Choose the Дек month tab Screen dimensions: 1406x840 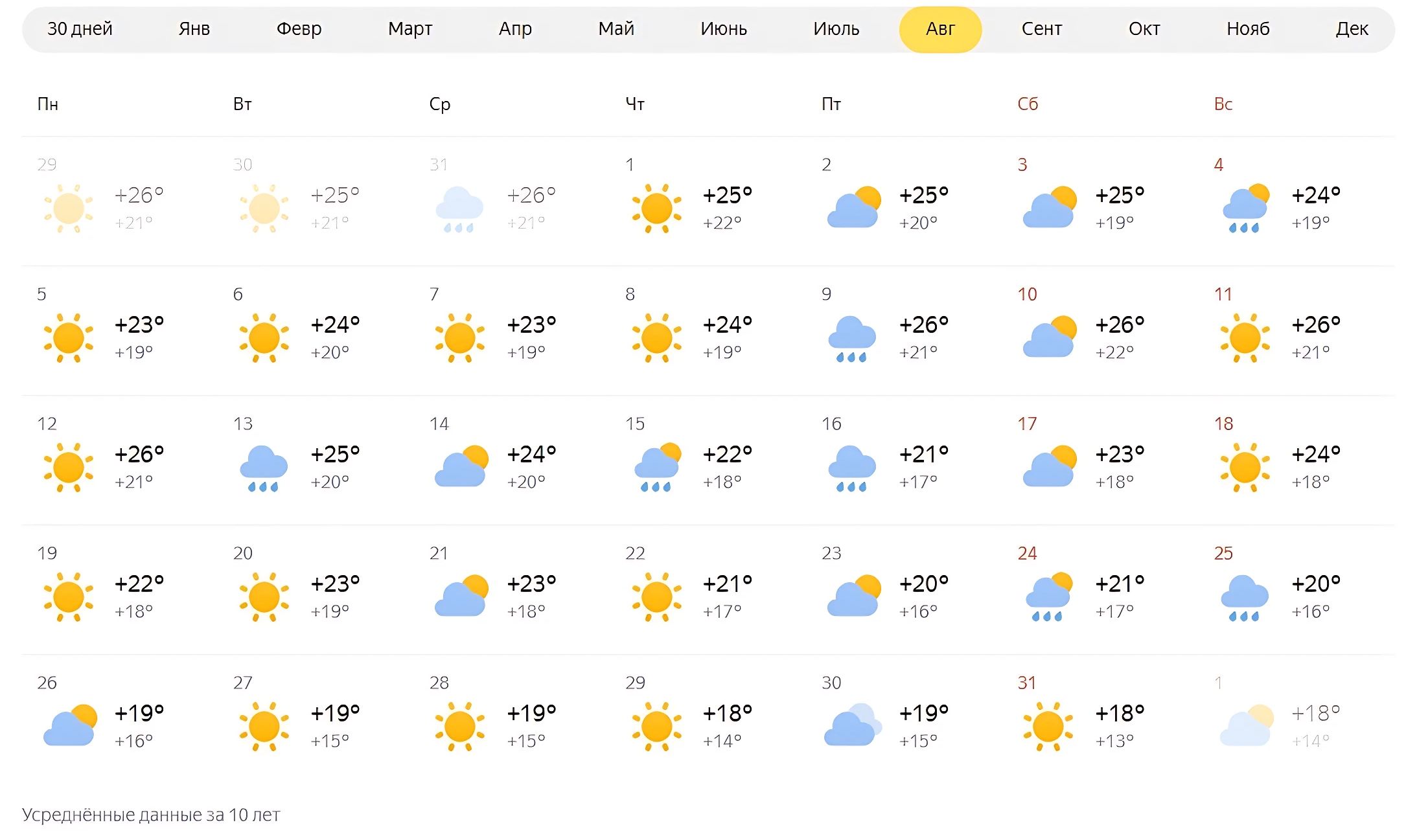[x=1352, y=29]
